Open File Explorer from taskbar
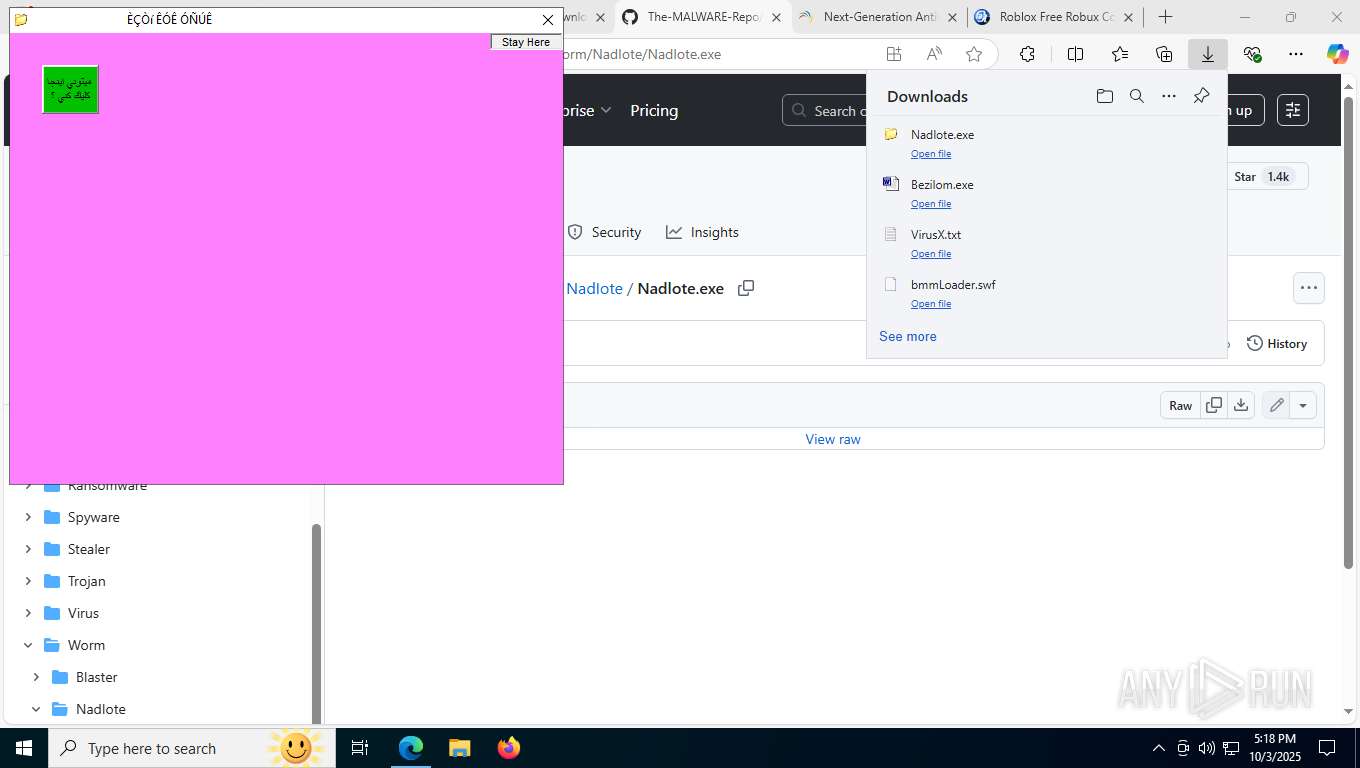This screenshot has height=768, width=1360. coord(459,748)
